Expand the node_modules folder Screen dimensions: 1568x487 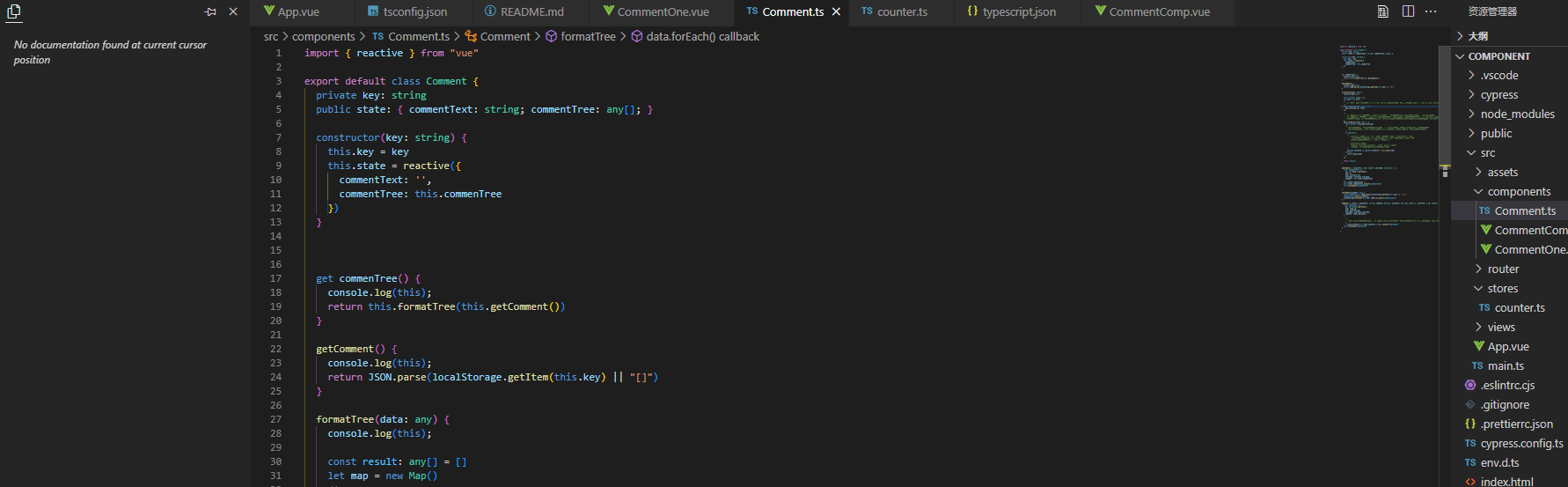tap(1517, 114)
